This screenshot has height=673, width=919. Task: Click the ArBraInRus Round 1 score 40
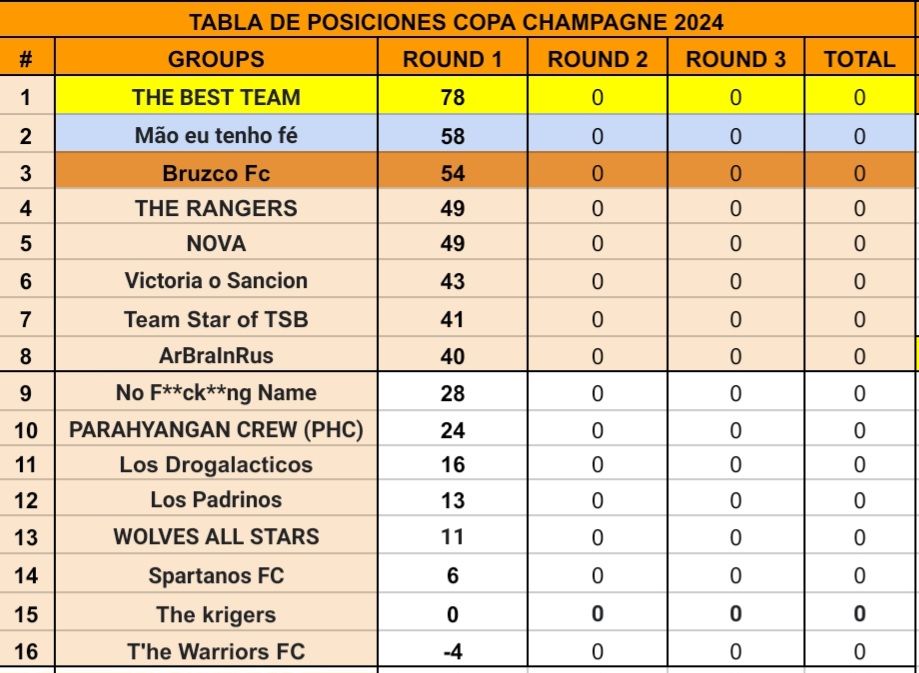[x=452, y=355]
